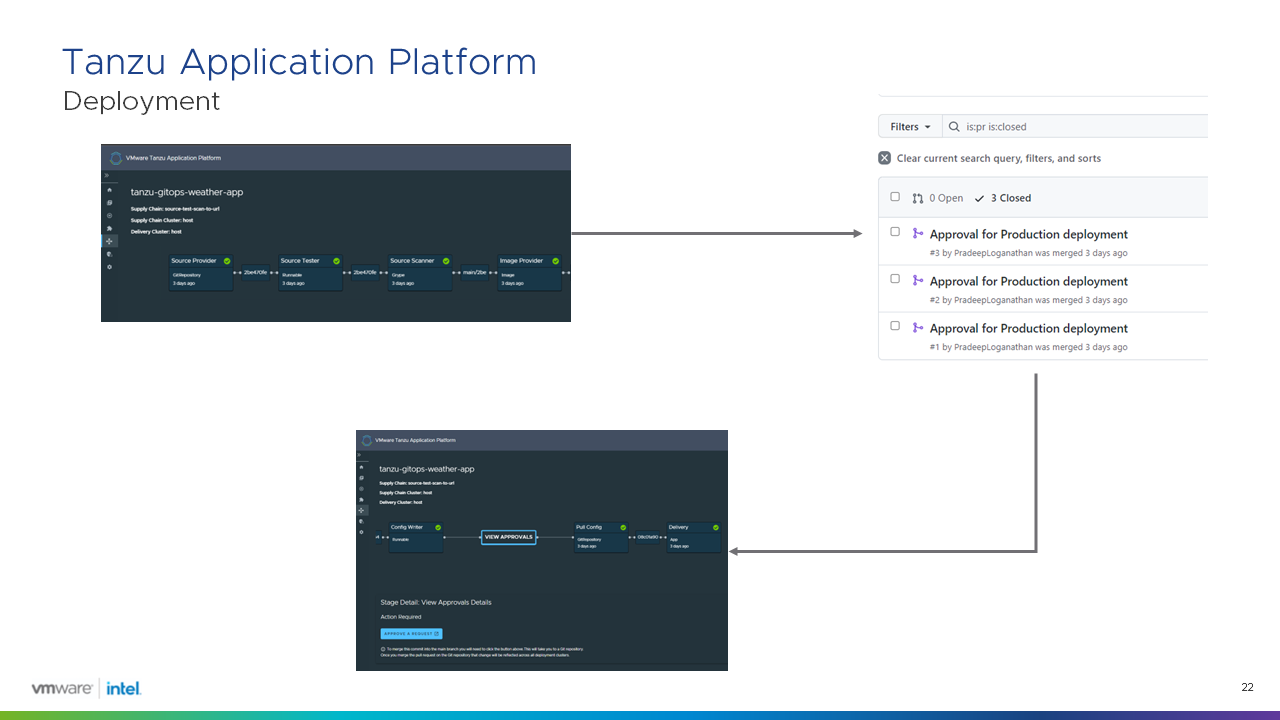Click the merged icon on pull request #1
The image size is (1280, 720).
[x=917, y=327]
